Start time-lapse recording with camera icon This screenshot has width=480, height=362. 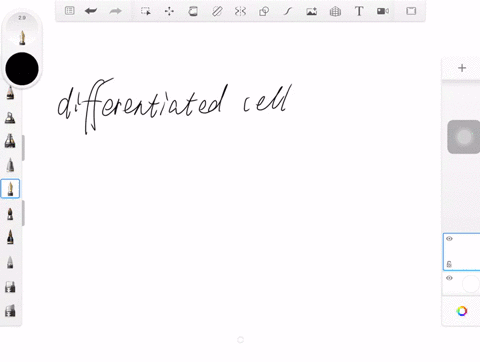pos(383,11)
